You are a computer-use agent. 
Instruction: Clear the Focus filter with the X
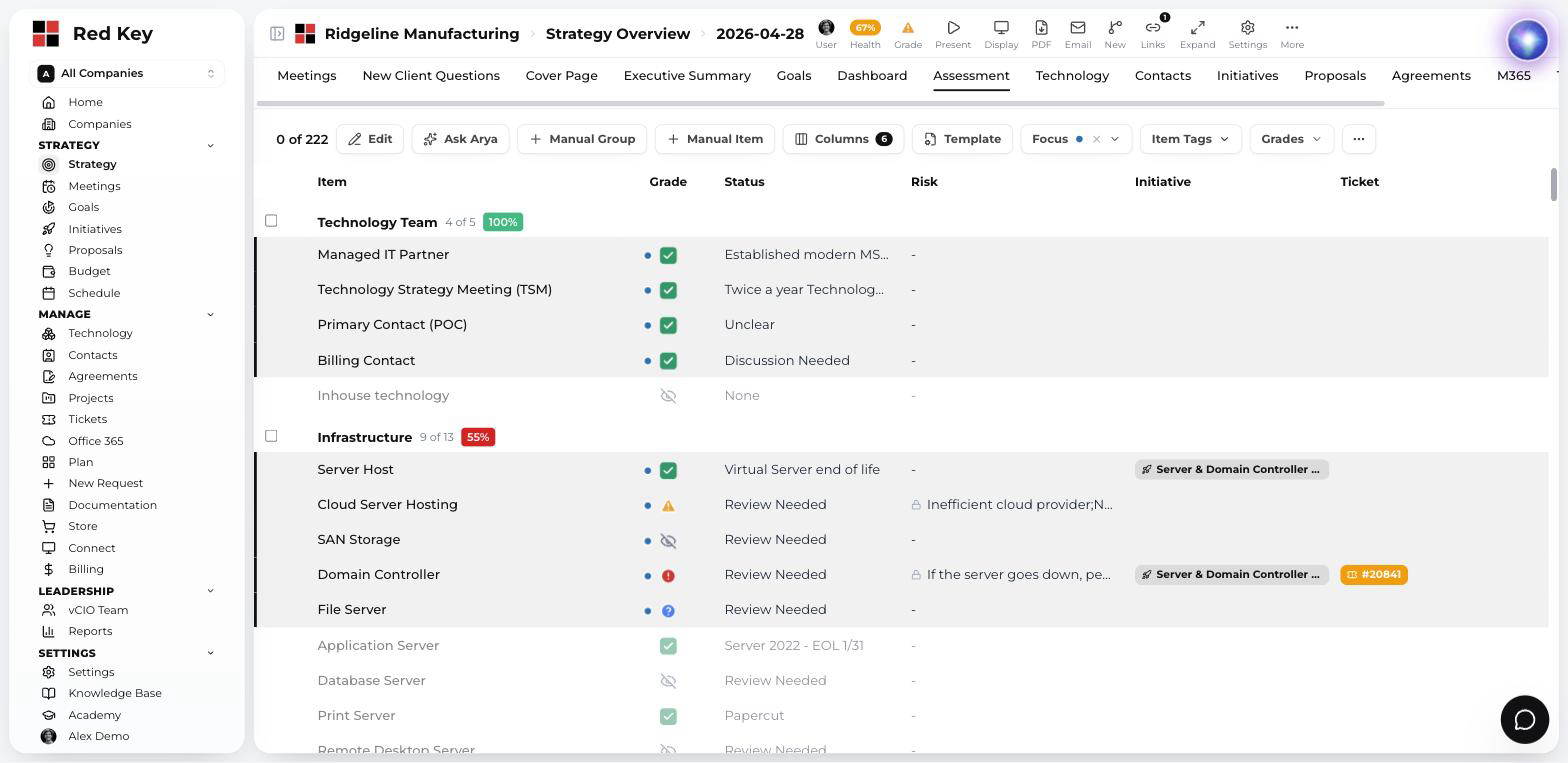point(1096,139)
